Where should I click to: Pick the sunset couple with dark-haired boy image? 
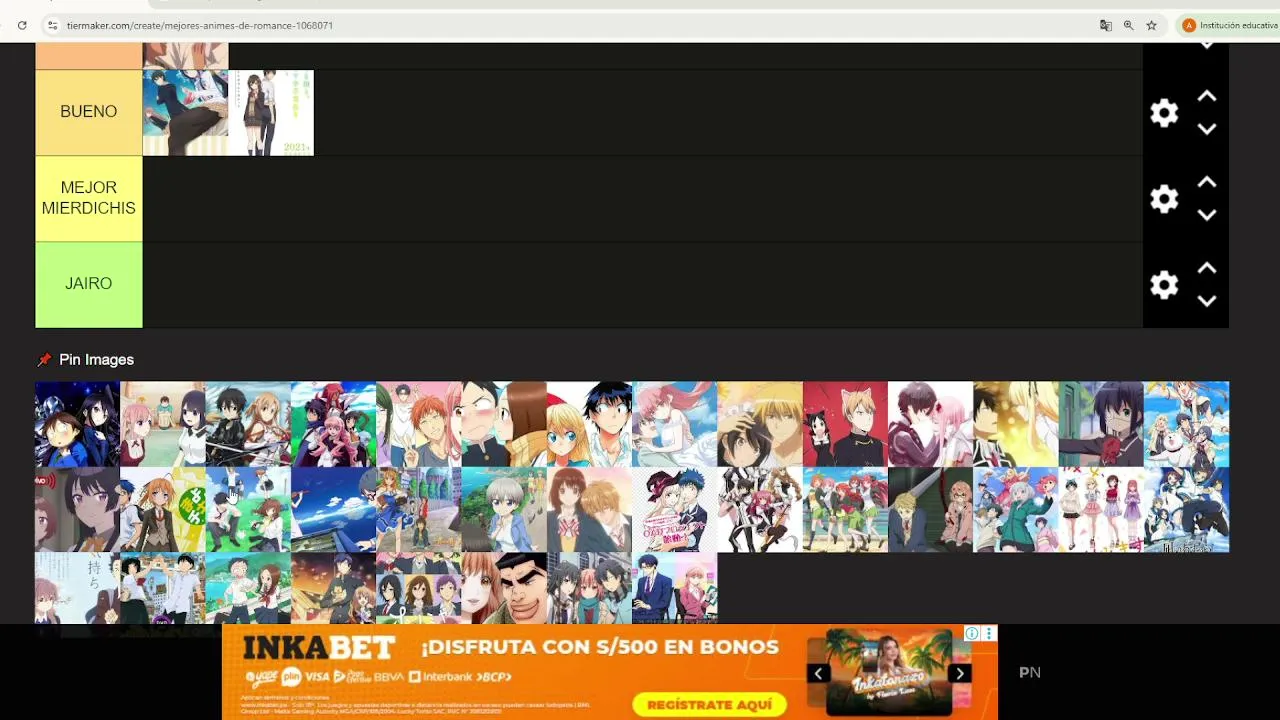pyautogui.click(x=333, y=589)
